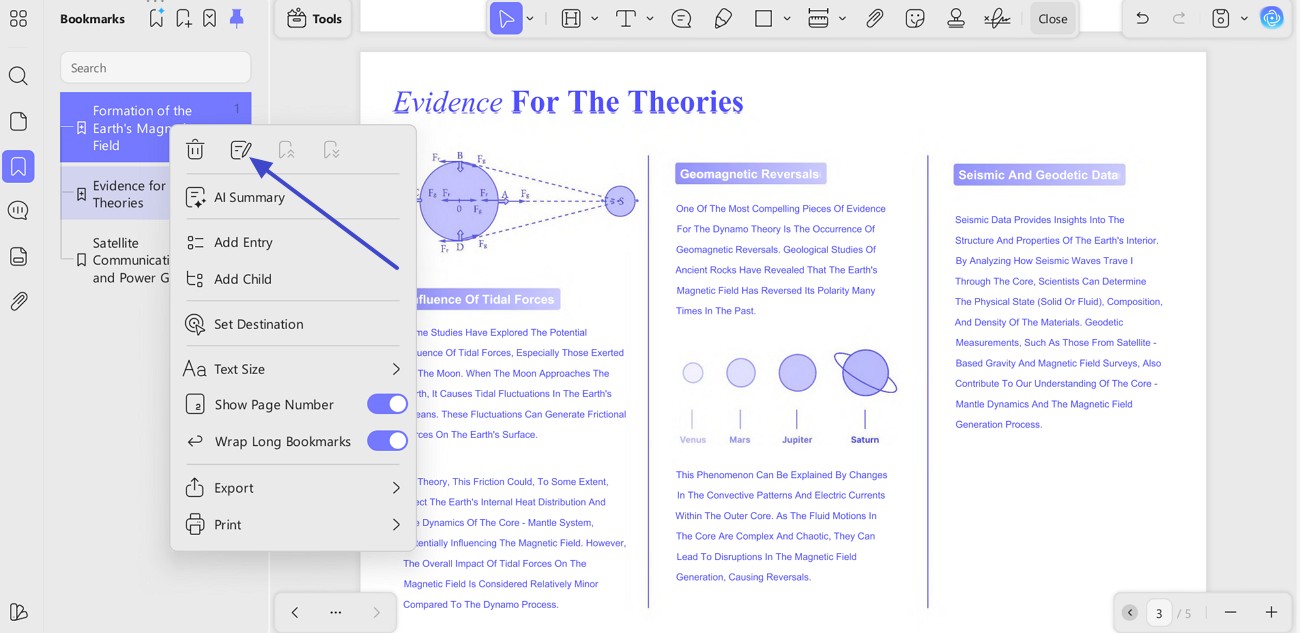
Task: Click the rename bookmark pencil icon
Action: (x=240, y=150)
